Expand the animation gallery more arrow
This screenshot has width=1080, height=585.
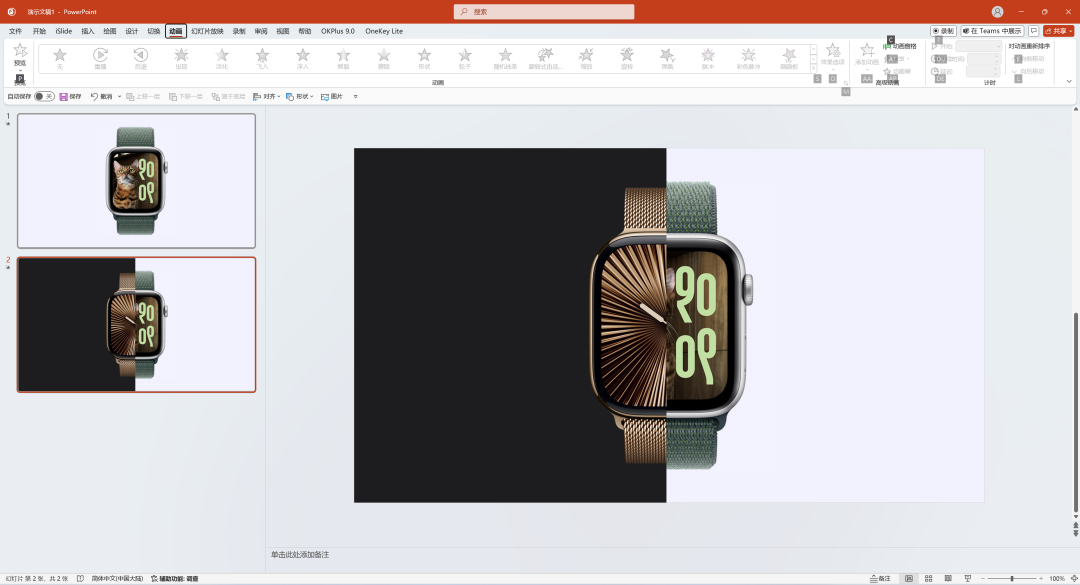click(813, 68)
